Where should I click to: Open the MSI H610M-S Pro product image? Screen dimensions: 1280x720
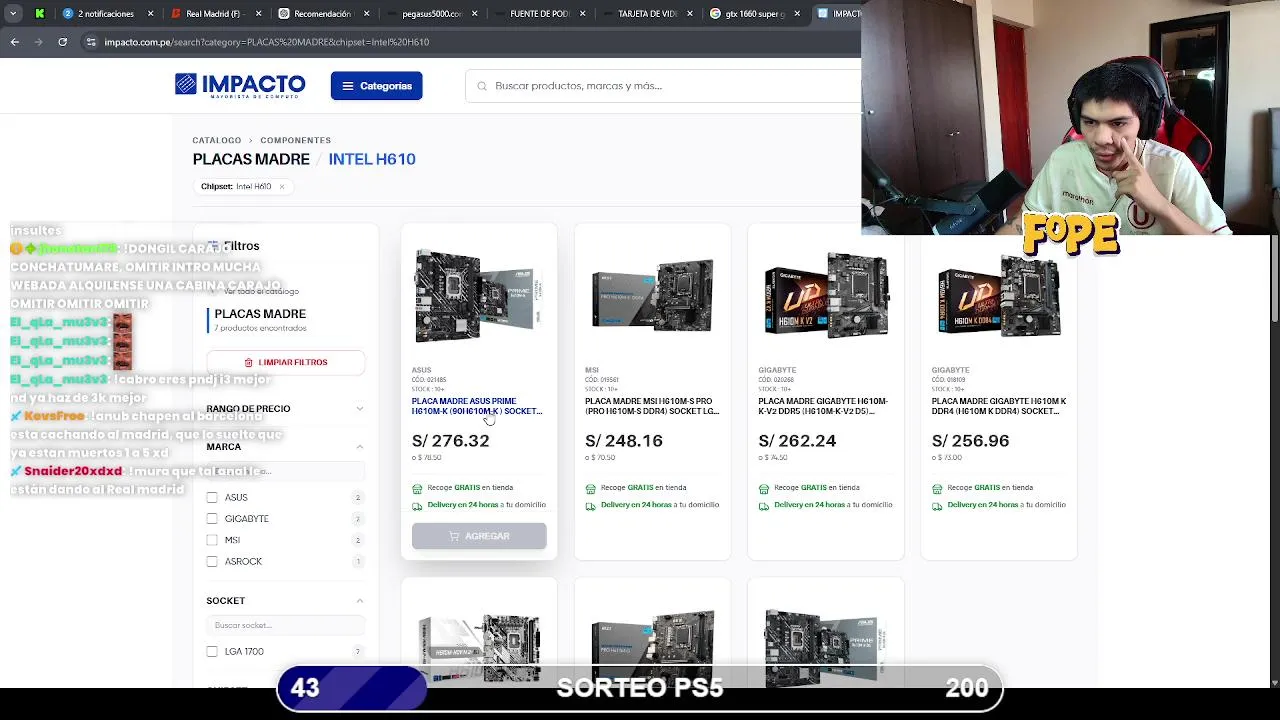point(652,296)
